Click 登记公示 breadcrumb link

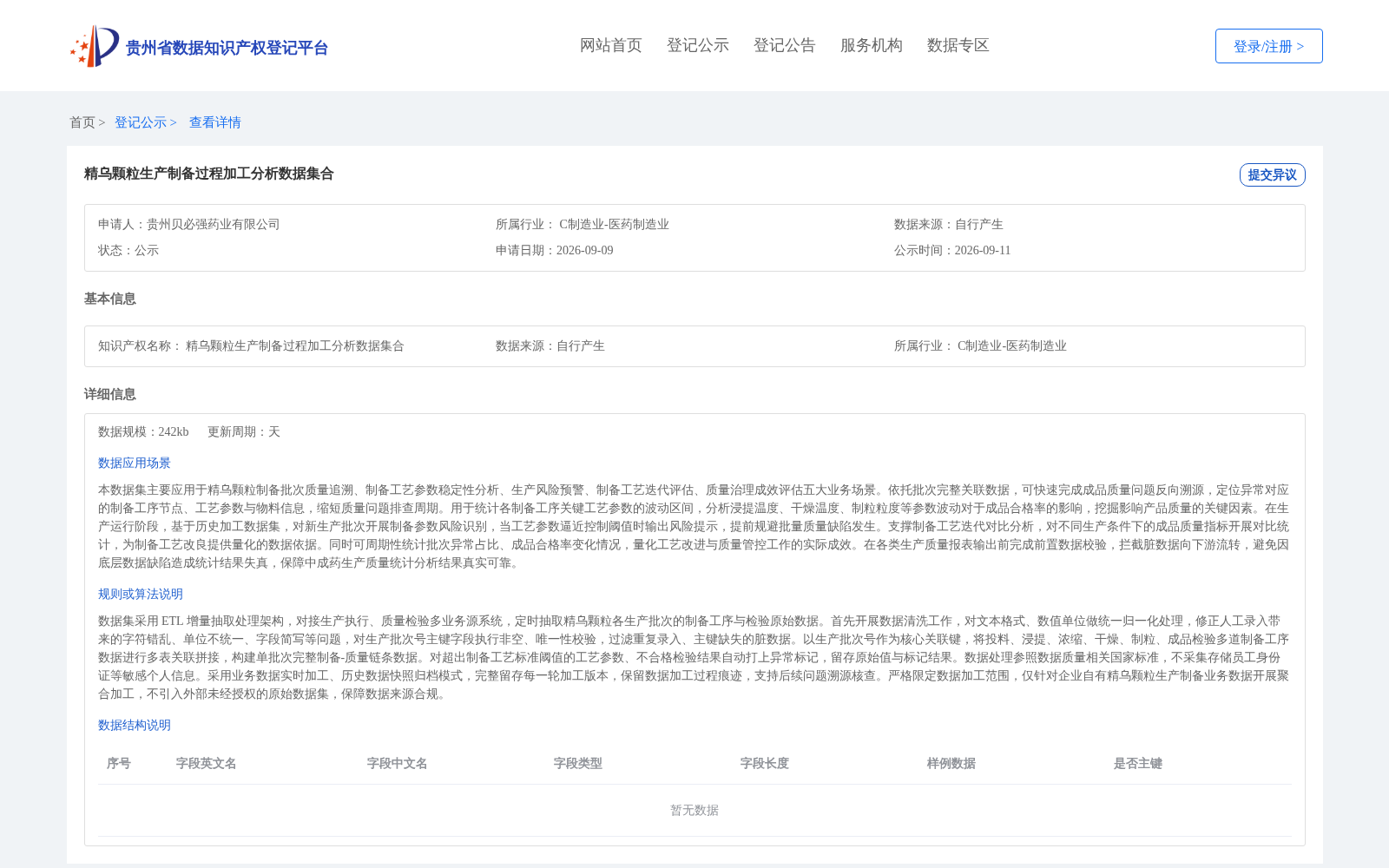[x=141, y=122]
